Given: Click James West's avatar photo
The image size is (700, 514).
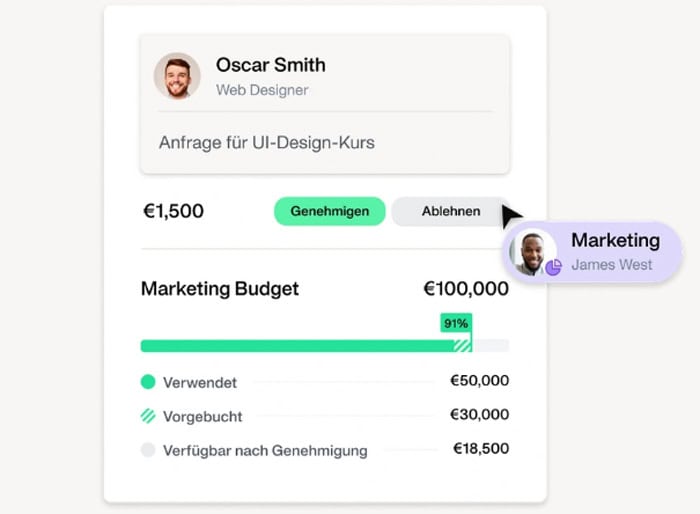Looking at the screenshot, I should (533, 252).
